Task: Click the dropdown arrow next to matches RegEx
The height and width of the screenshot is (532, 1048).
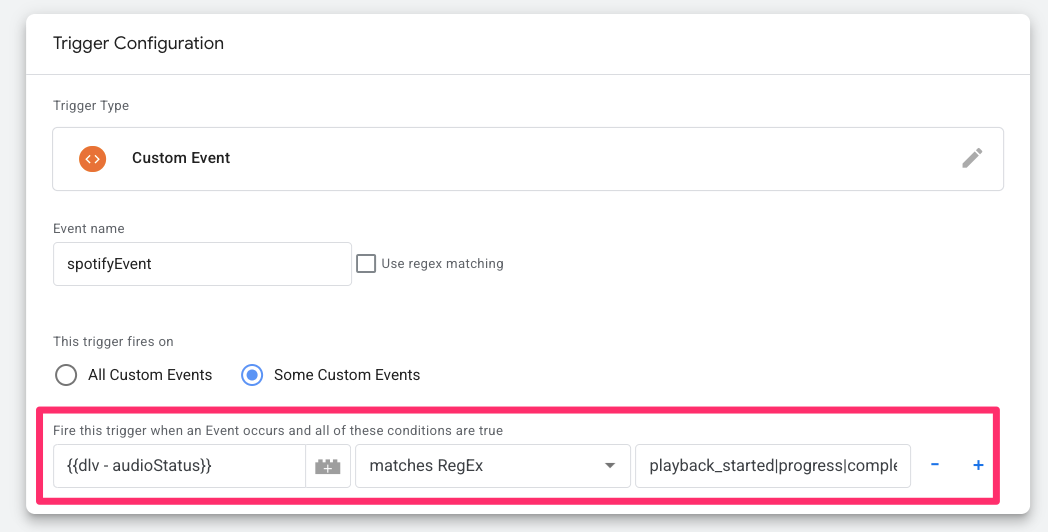Action: [610, 466]
